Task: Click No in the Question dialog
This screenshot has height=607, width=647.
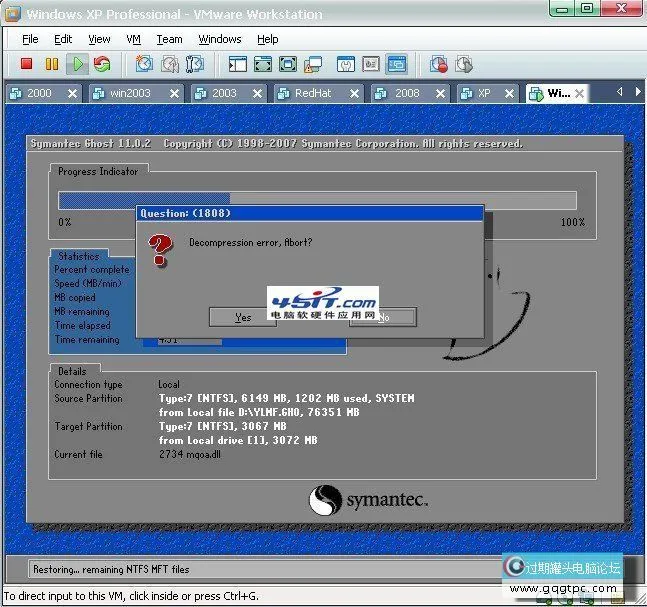Action: point(383,317)
